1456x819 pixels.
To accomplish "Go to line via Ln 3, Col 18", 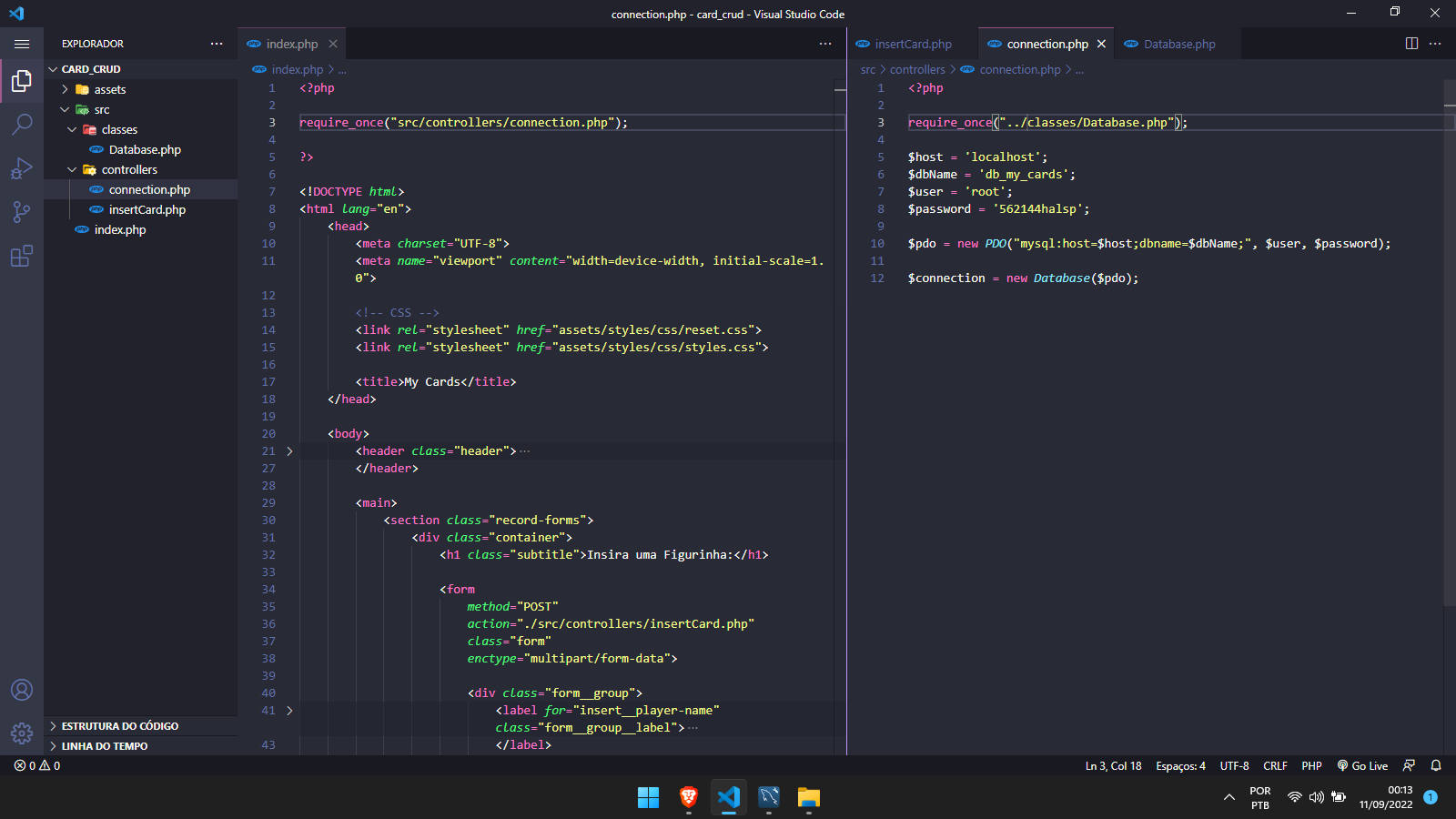I will click(x=1113, y=765).
